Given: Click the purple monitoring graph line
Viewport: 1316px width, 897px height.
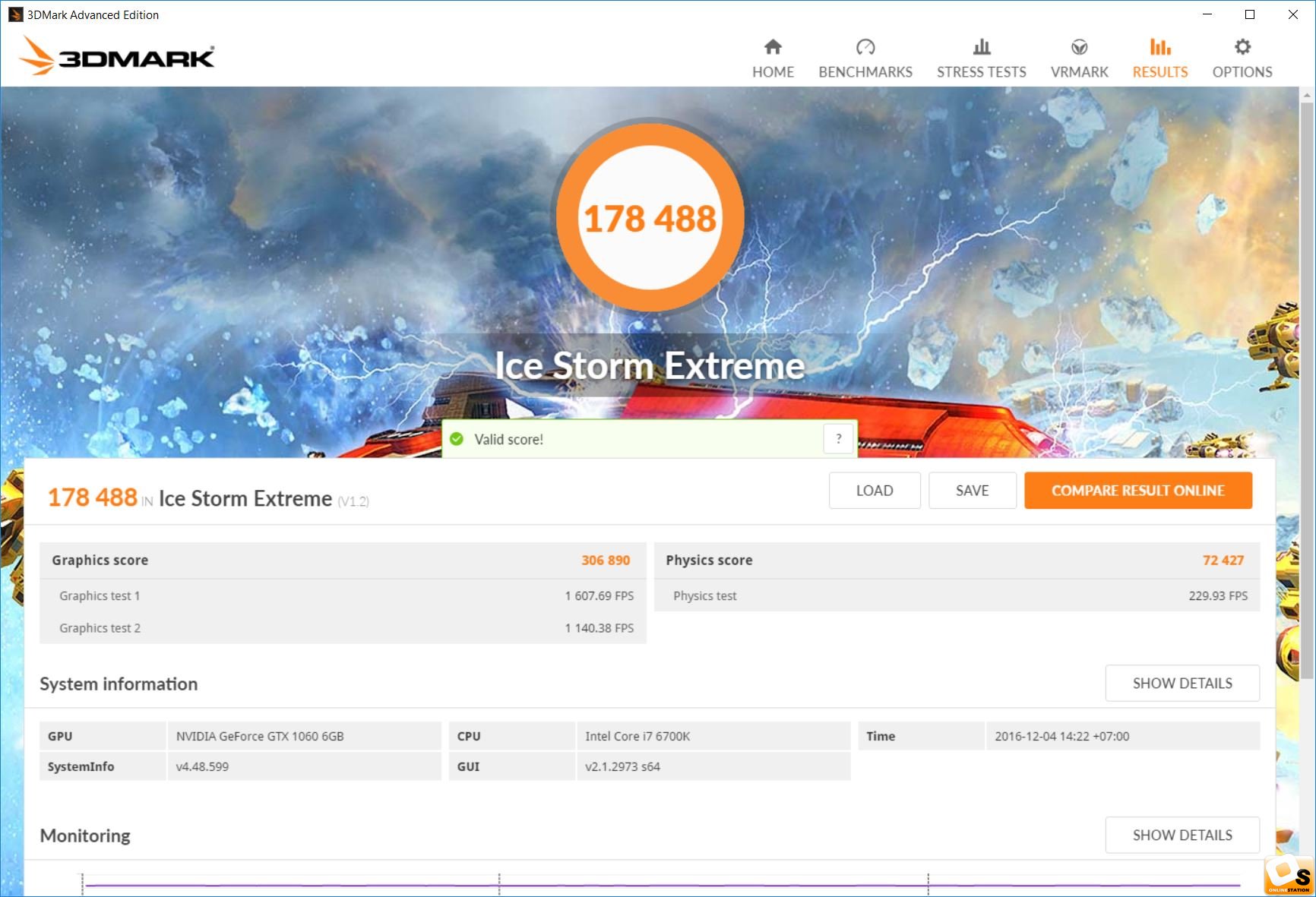Looking at the screenshot, I should [x=661, y=885].
